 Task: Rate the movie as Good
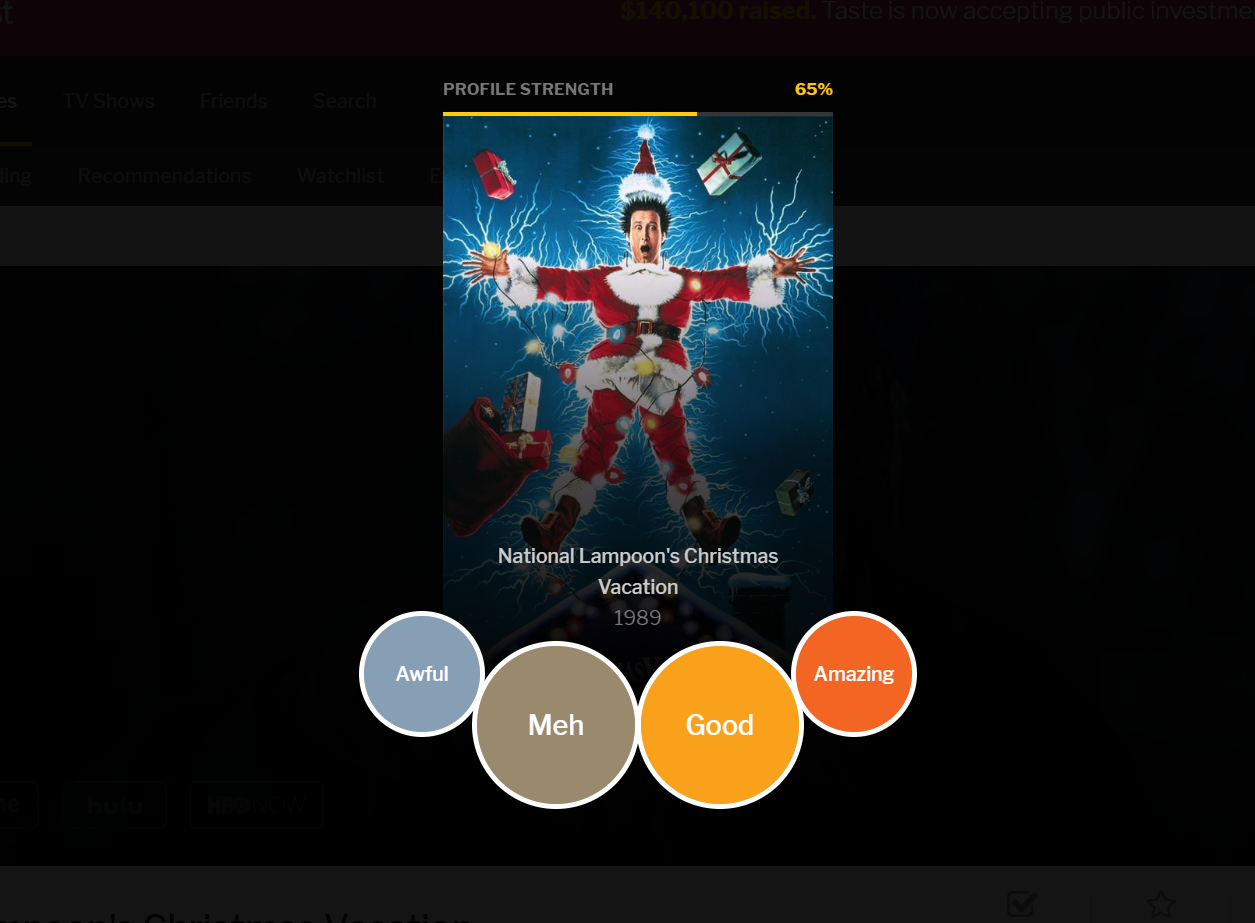click(x=720, y=725)
